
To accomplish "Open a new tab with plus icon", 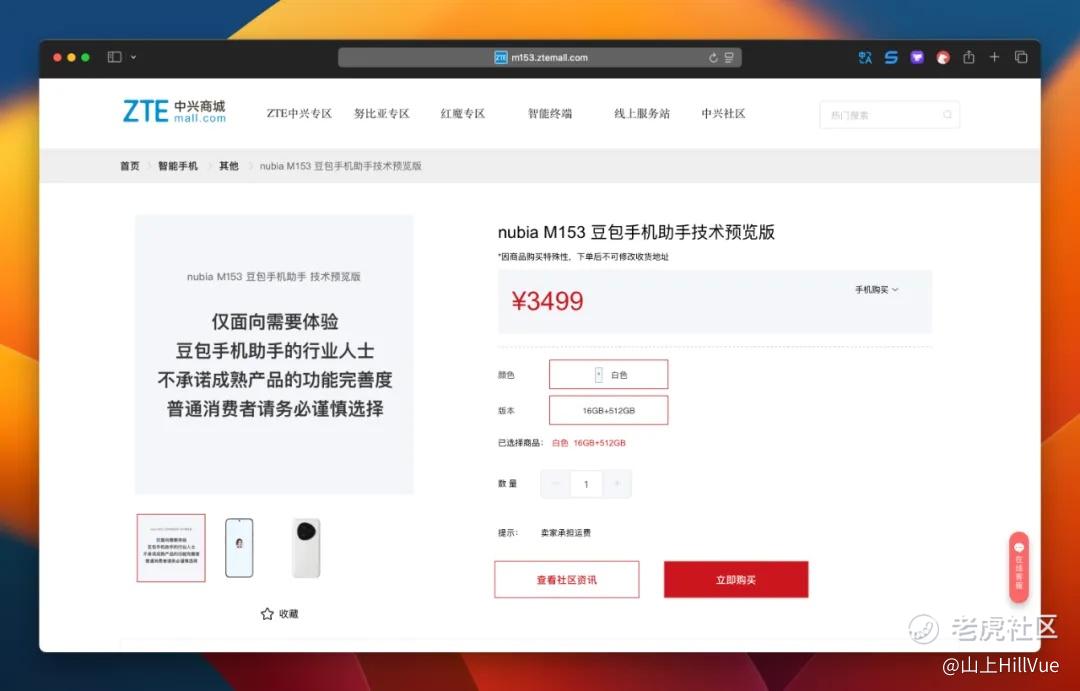I will 994,57.
